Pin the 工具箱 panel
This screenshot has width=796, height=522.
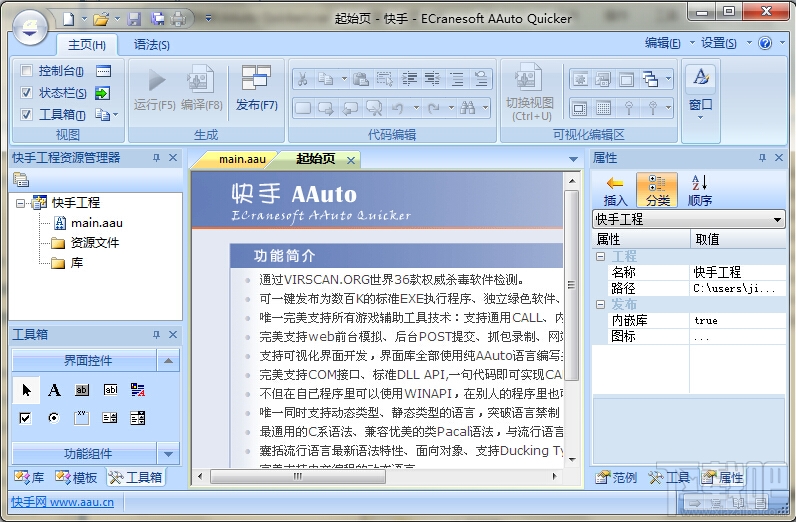click(x=156, y=335)
